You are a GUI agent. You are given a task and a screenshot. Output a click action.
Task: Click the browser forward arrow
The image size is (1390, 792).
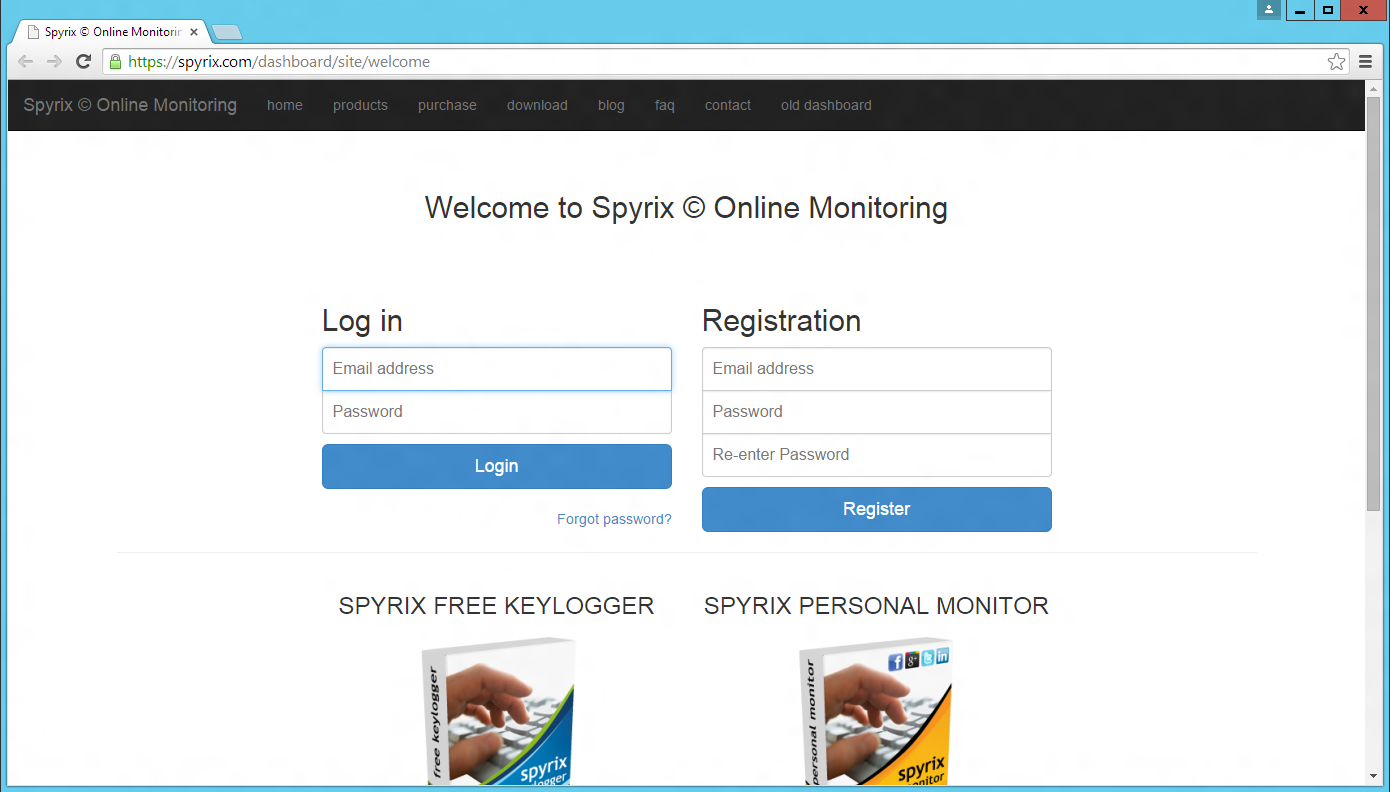tap(55, 62)
